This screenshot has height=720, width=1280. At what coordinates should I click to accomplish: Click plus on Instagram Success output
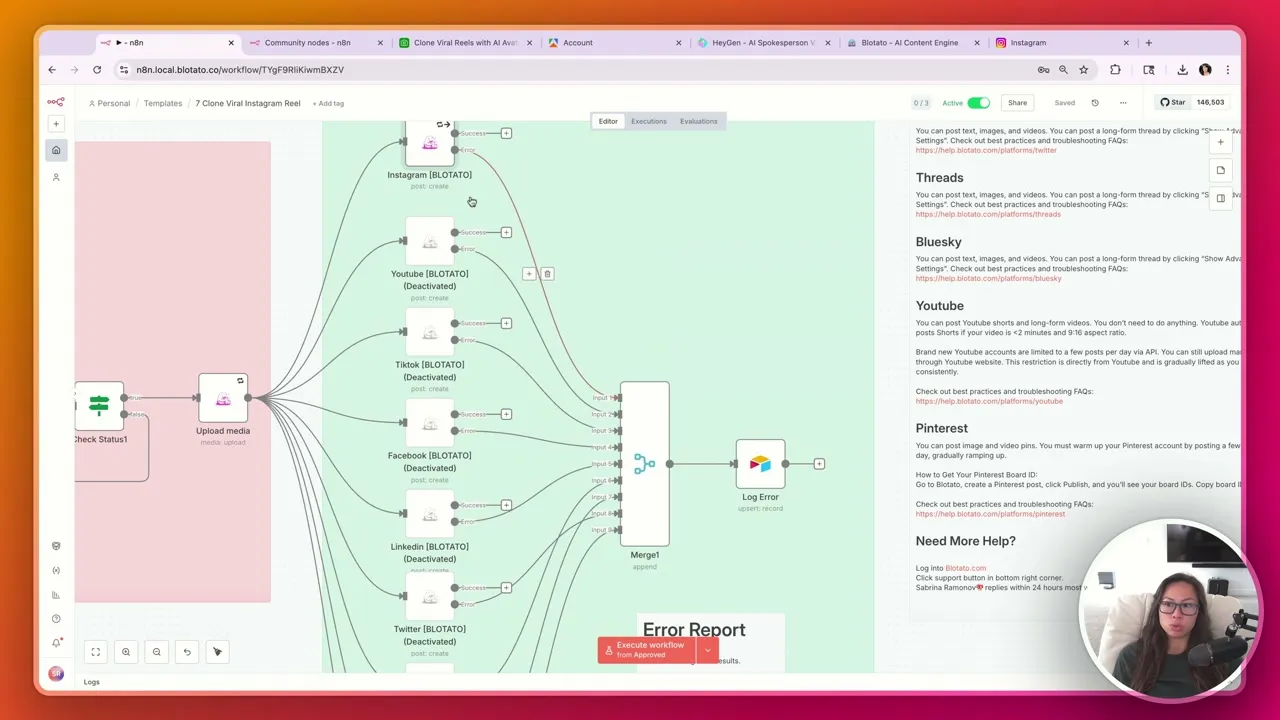click(506, 133)
